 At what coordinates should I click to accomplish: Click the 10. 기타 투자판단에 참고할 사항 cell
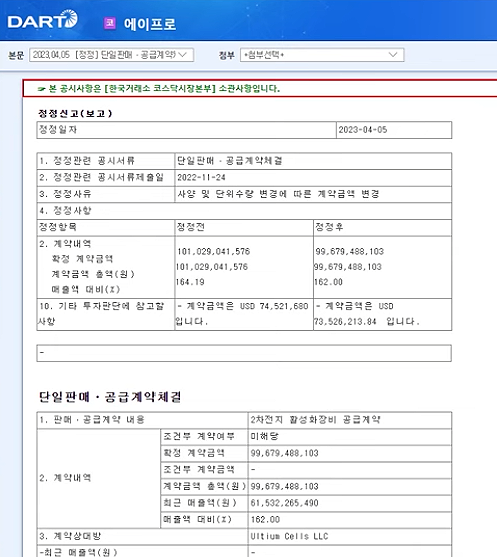click(x=106, y=314)
